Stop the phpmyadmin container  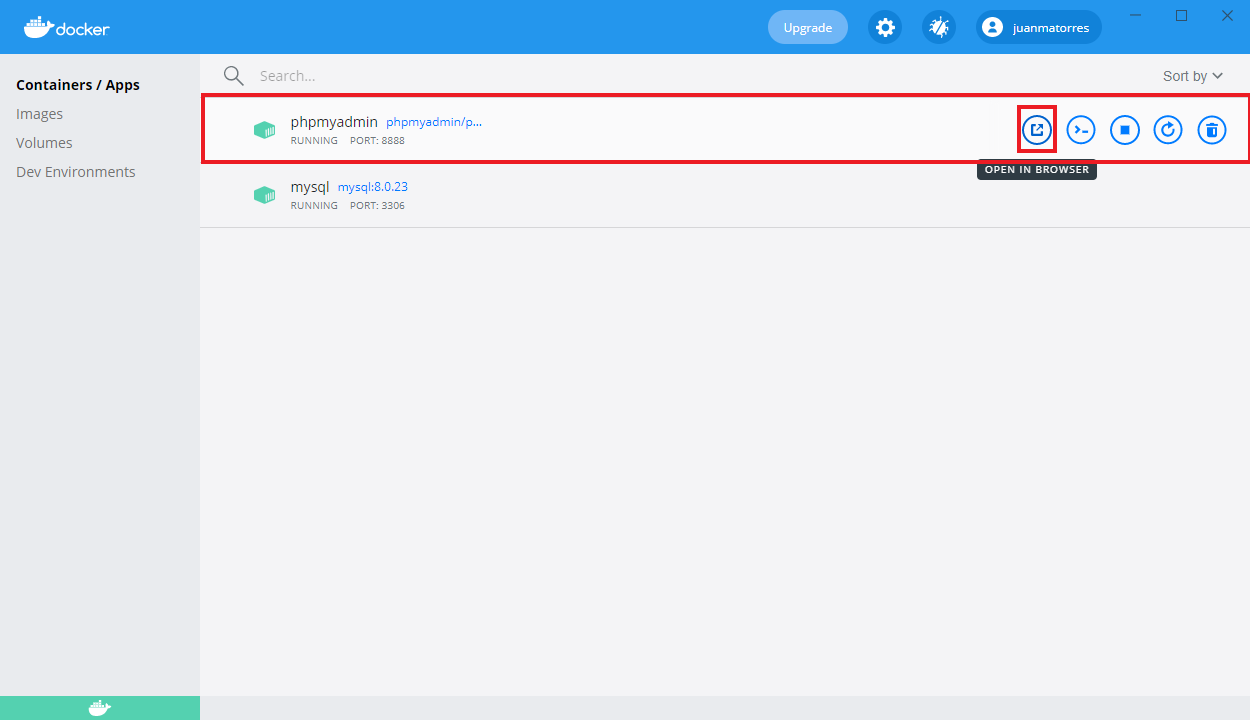tap(1125, 130)
